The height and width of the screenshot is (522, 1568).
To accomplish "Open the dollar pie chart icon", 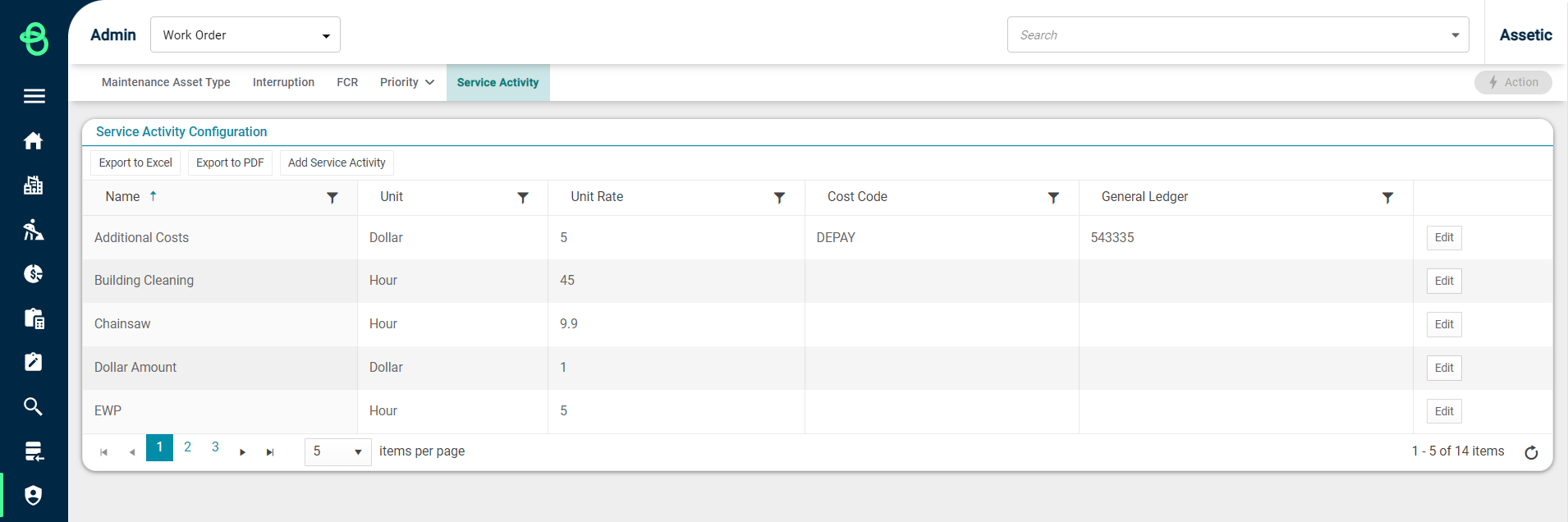I will point(34,273).
